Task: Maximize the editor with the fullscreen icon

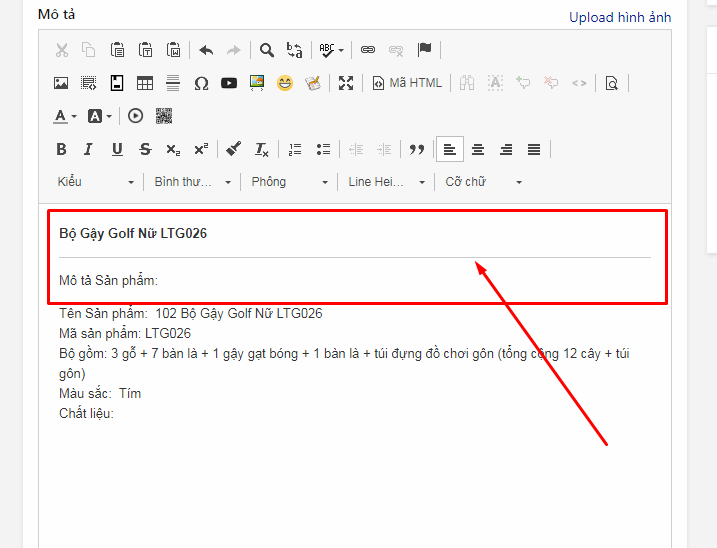Action: [346, 83]
